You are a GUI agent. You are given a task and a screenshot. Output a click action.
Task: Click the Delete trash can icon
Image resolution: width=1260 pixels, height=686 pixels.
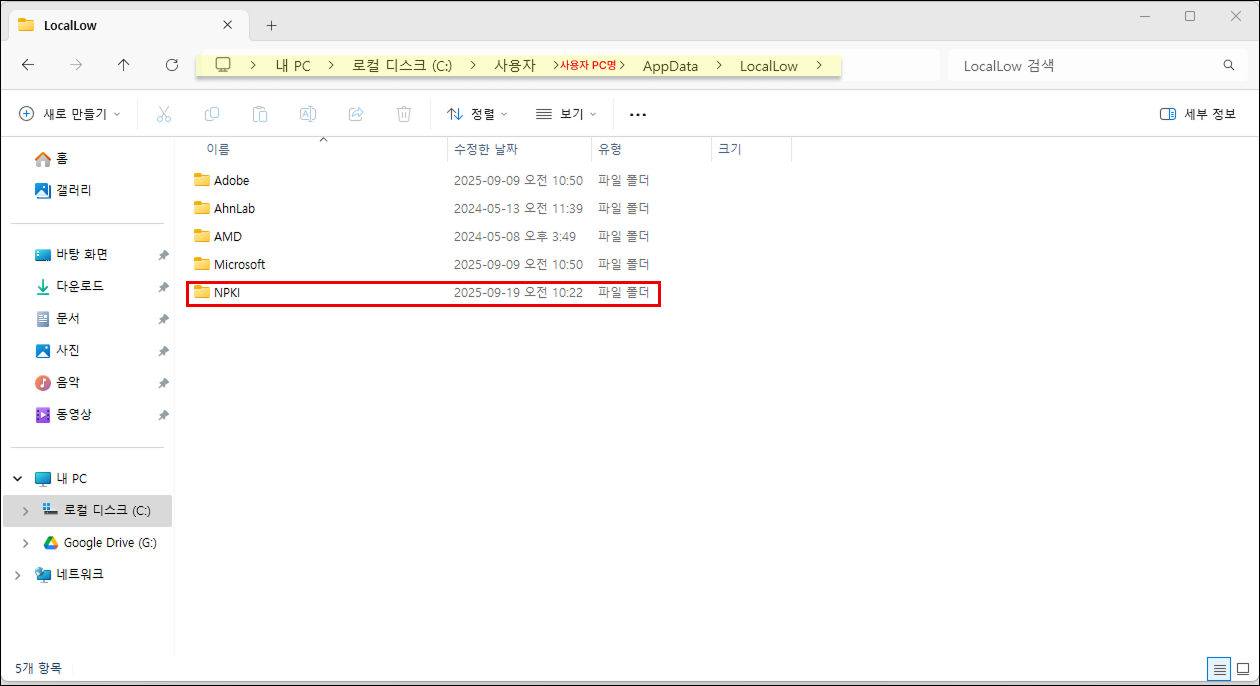tap(404, 114)
